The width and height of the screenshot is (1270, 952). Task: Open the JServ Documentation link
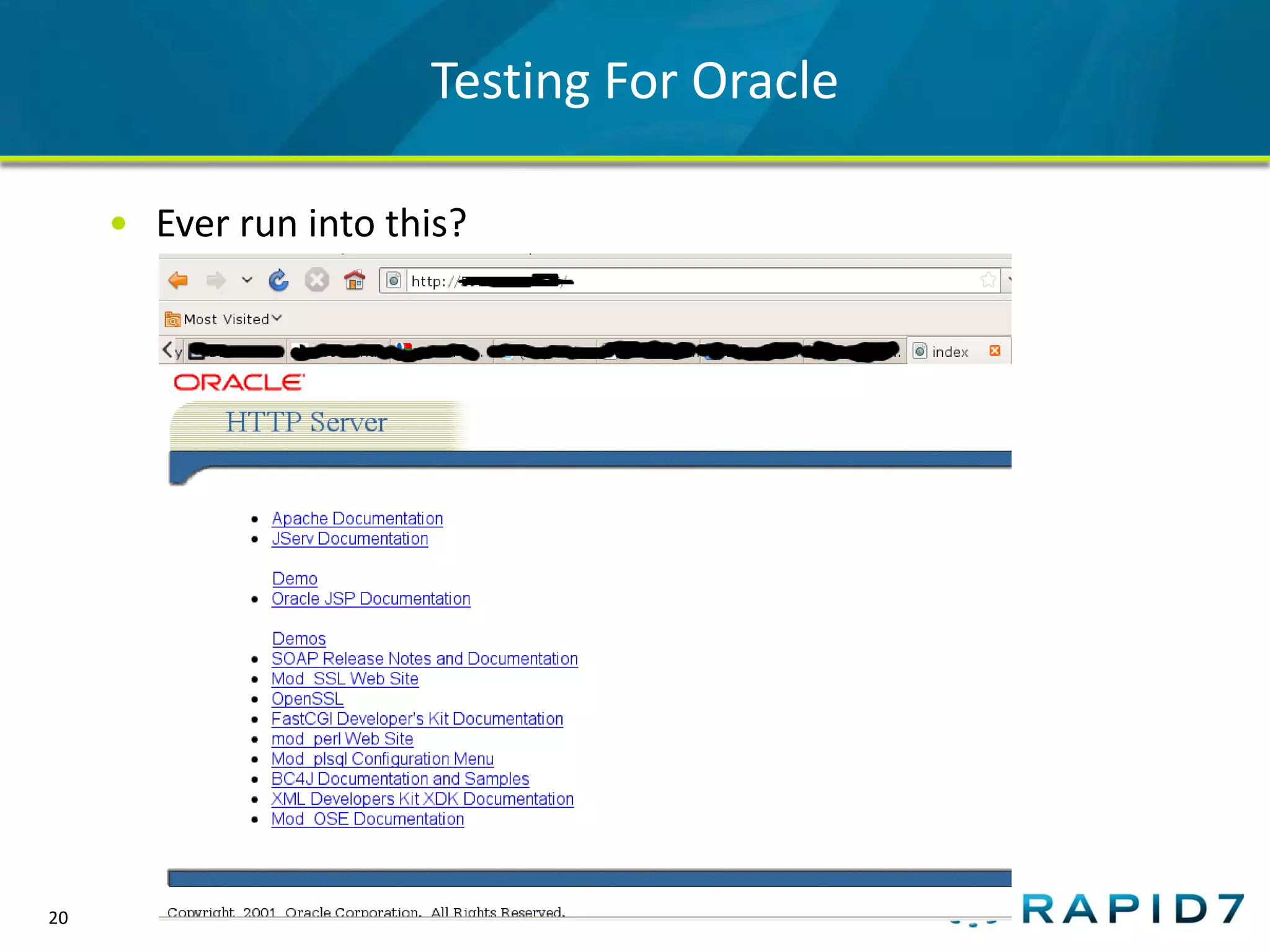click(x=350, y=539)
